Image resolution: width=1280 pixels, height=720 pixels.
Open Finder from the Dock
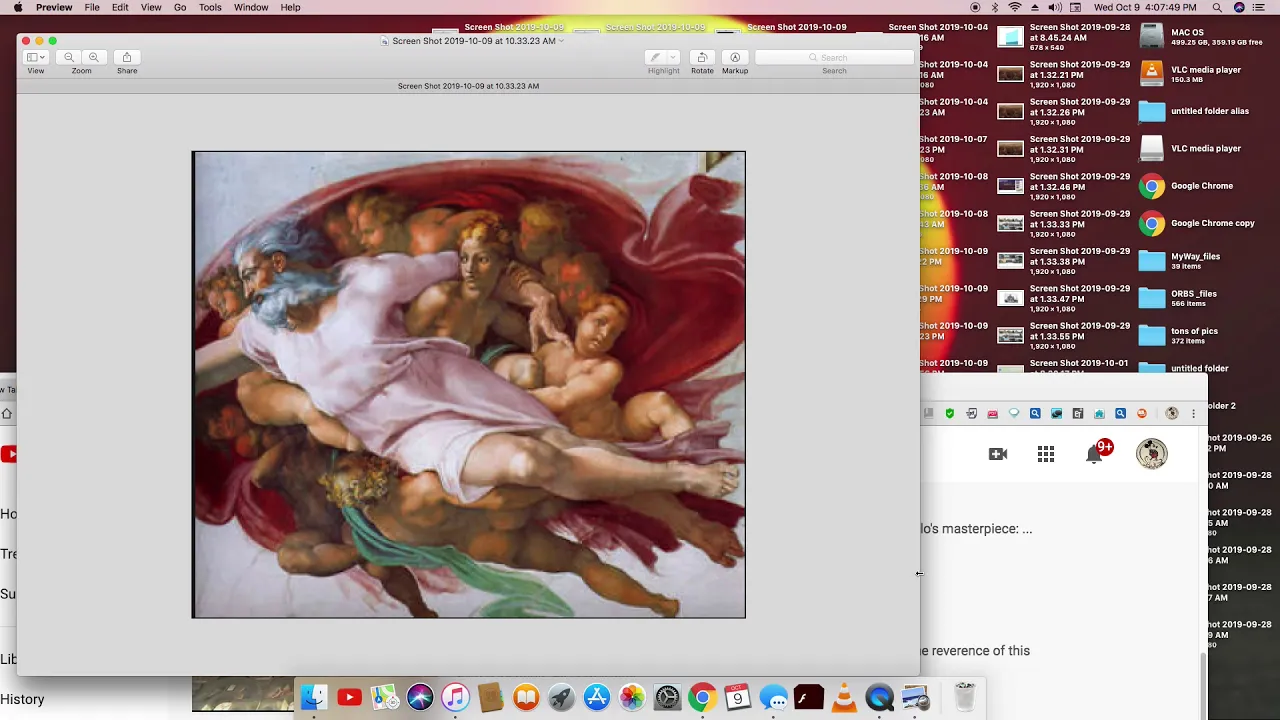point(314,697)
